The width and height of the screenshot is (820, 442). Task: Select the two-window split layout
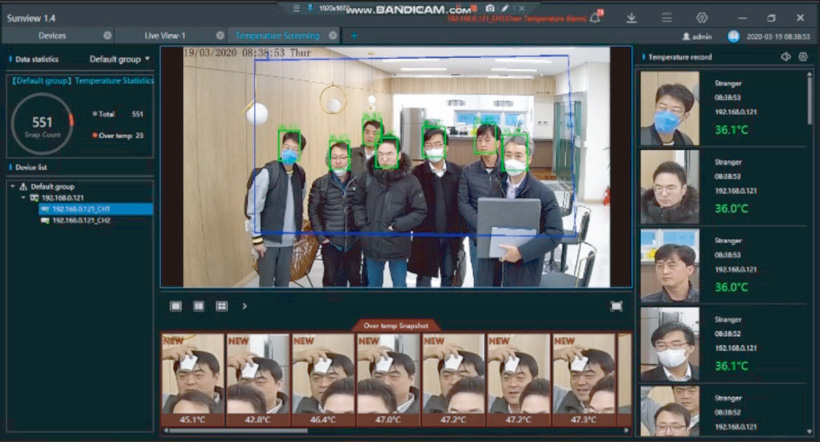coord(198,306)
